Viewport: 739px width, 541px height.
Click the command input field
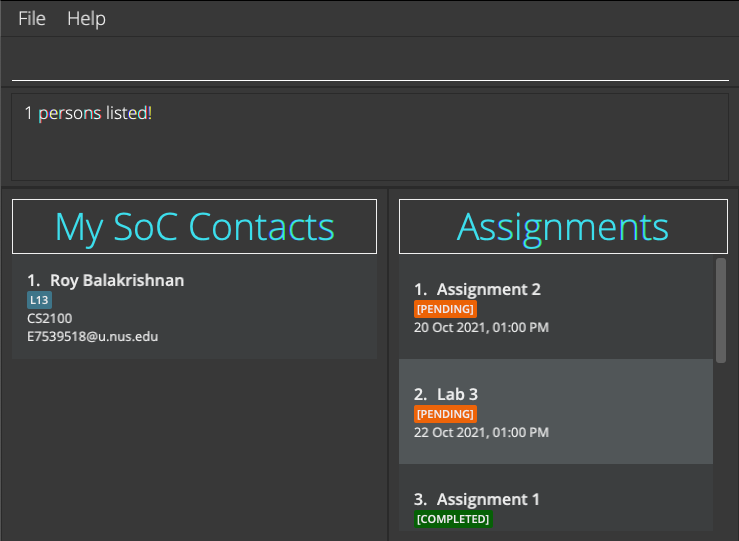[370, 64]
